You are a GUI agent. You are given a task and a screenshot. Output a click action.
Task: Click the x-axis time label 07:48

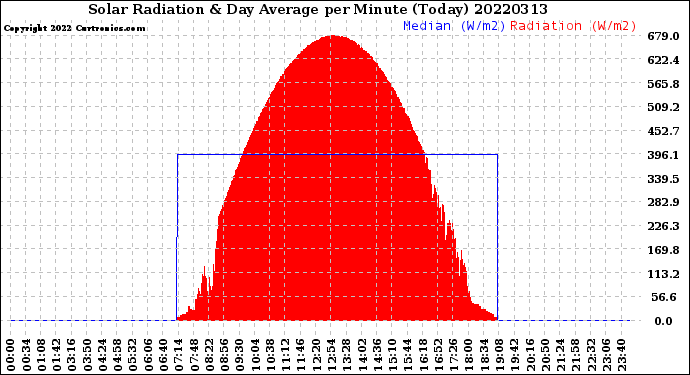click(x=194, y=355)
